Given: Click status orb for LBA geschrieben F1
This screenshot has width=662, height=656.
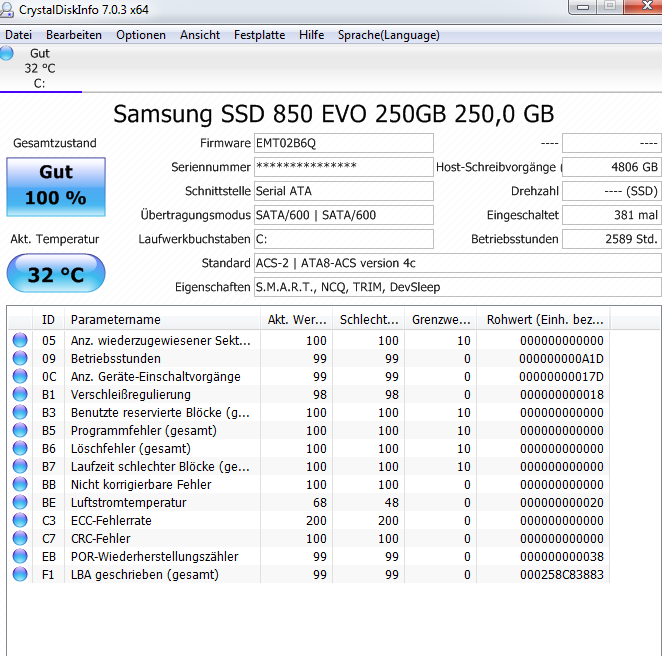Looking at the screenshot, I should pos(20,574).
